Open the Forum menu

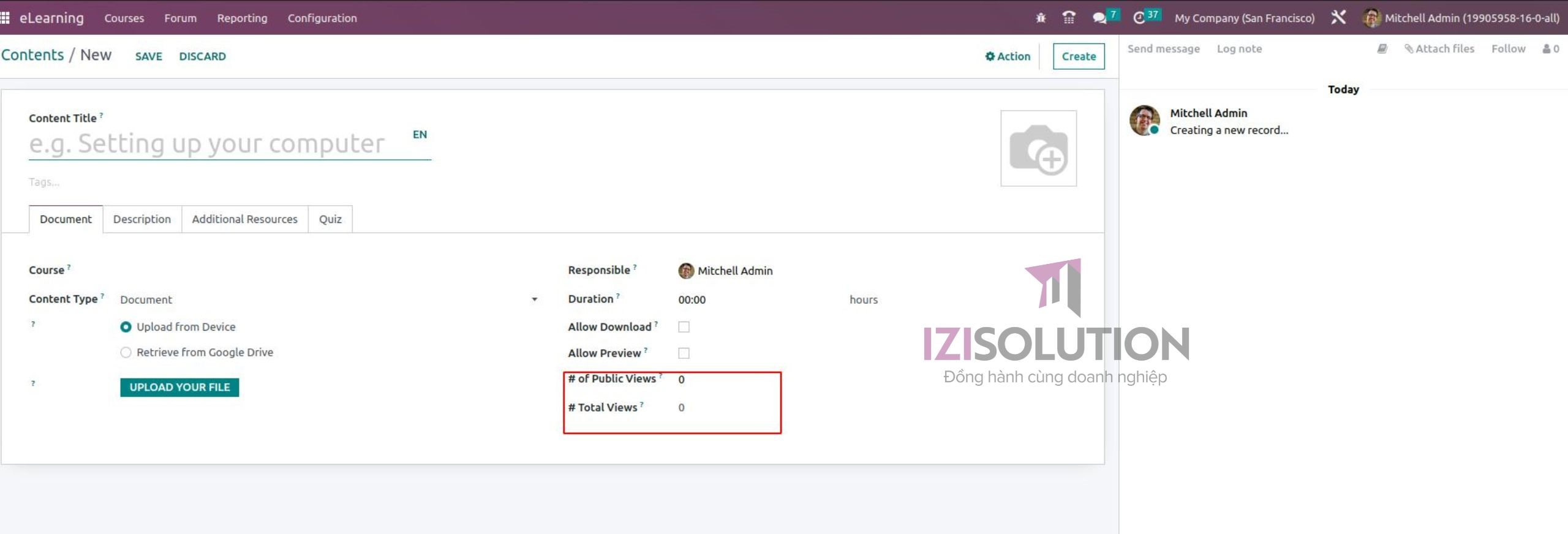click(180, 18)
